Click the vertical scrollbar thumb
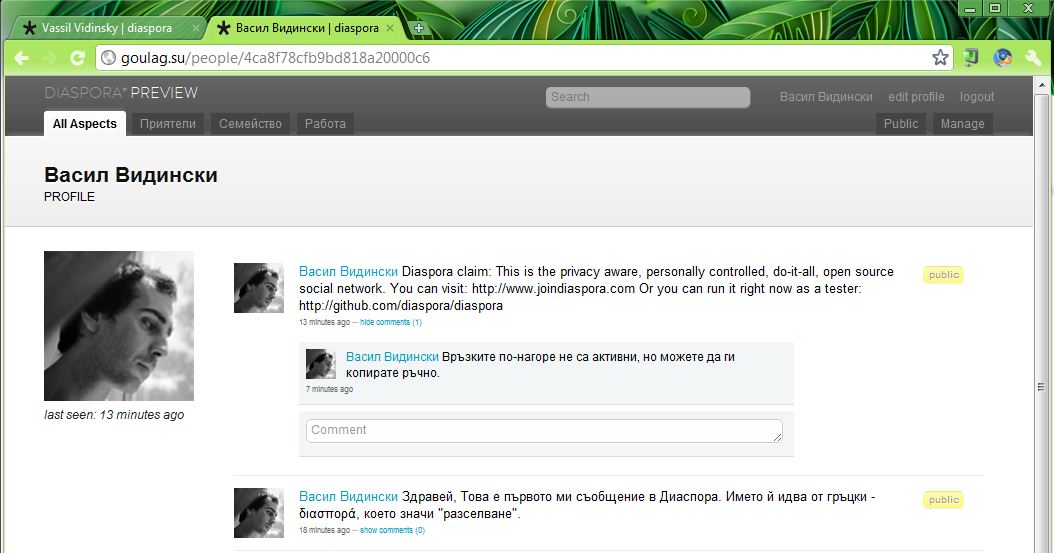 (1042, 386)
